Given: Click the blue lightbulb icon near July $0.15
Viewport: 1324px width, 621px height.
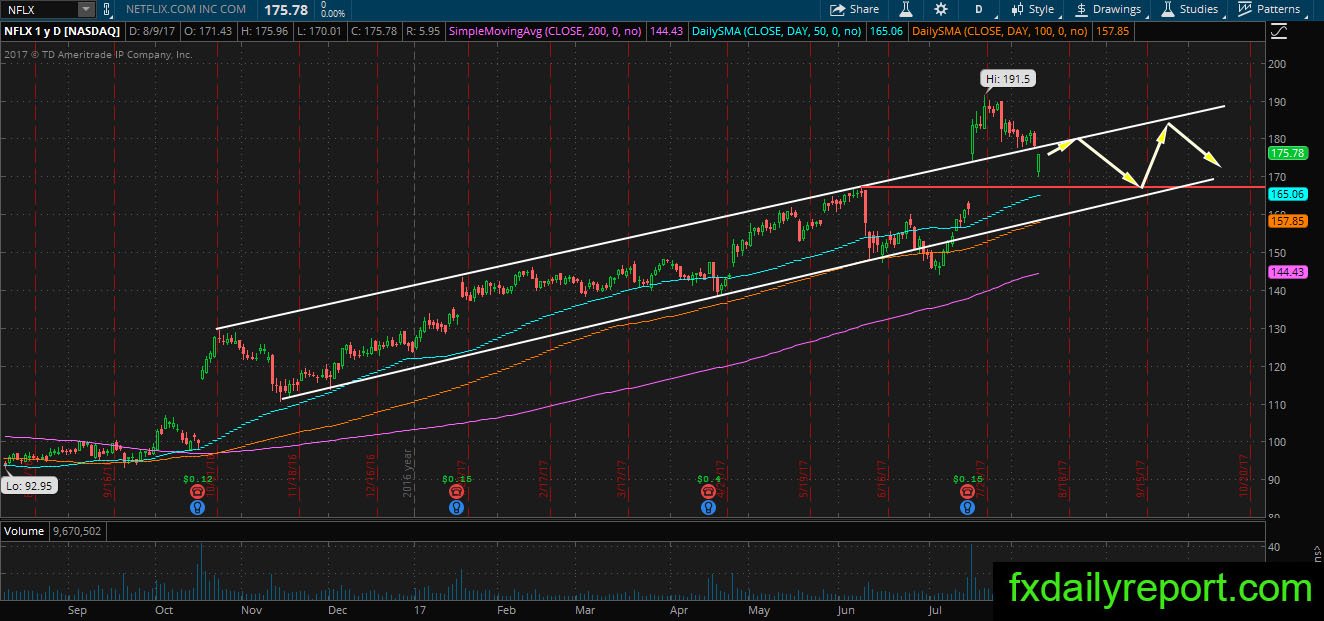Looking at the screenshot, I should coord(967,507).
